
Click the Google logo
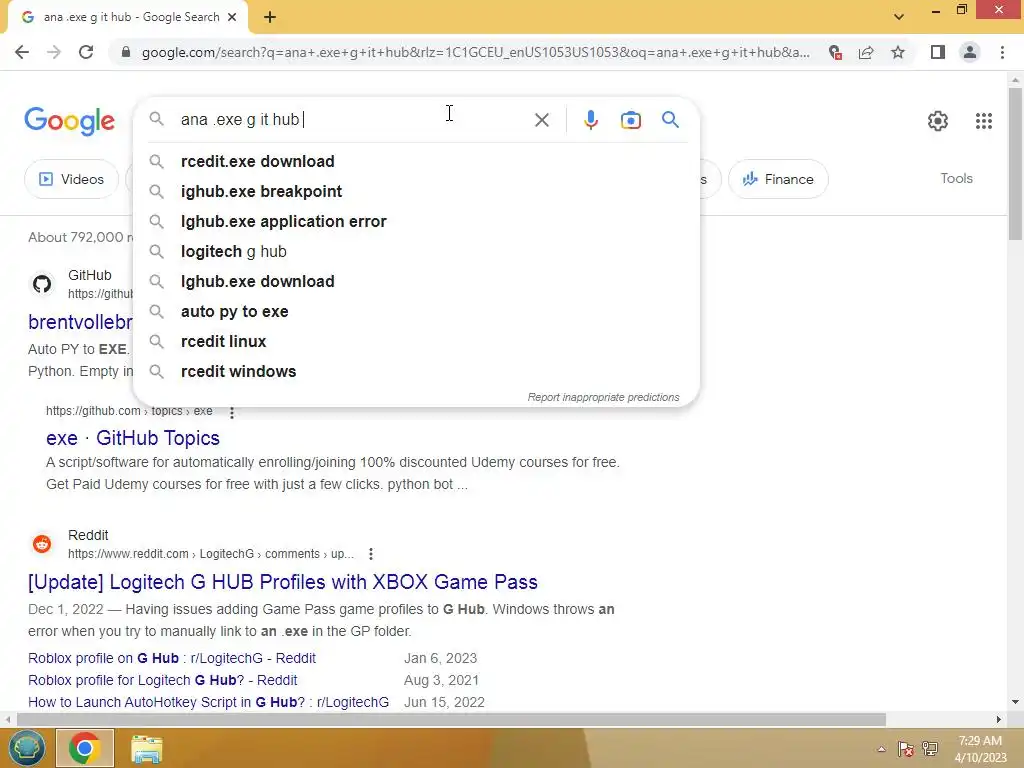pyautogui.click(x=69, y=121)
